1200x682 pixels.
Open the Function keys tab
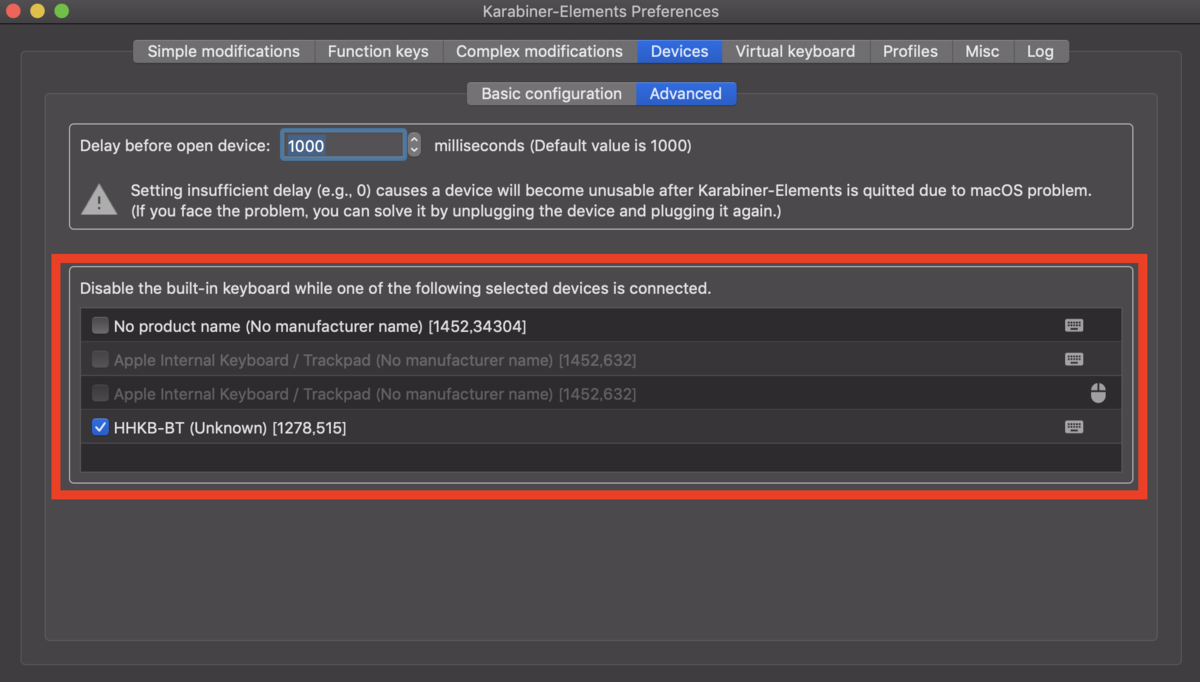click(x=378, y=51)
